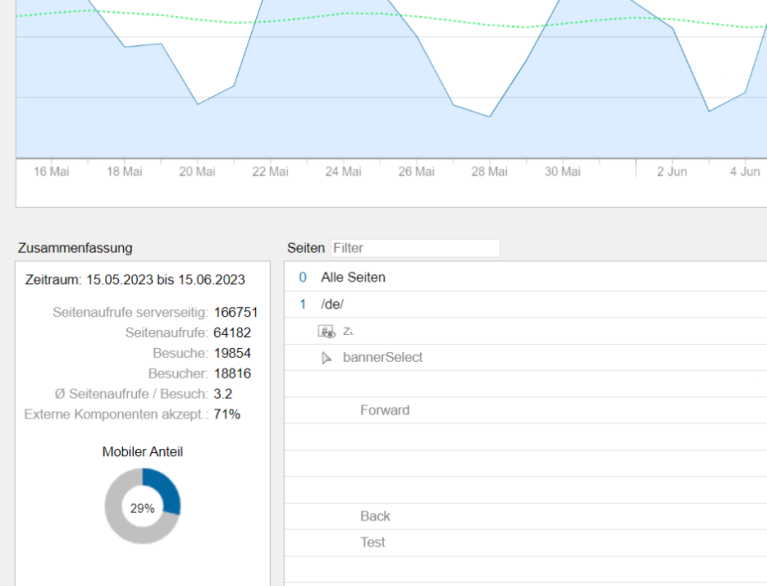767x586 pixels.
Task: Select the 'Alle Seiten' row
Action: coord(352,277)
